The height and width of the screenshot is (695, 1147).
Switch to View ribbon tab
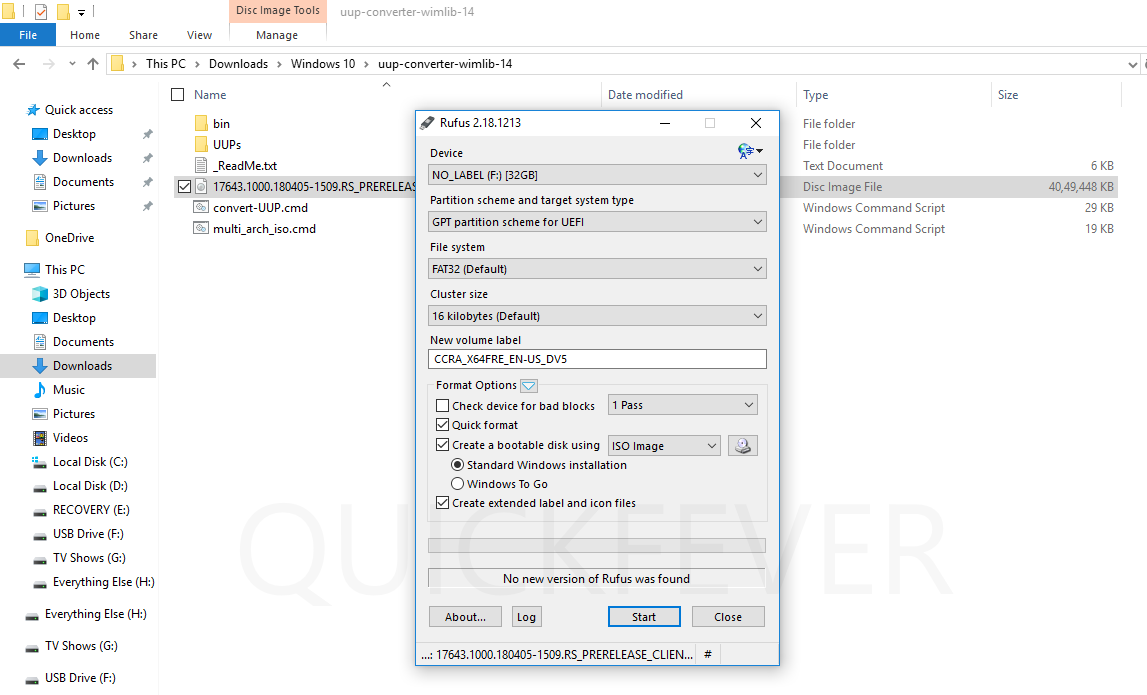click(199, 34)
